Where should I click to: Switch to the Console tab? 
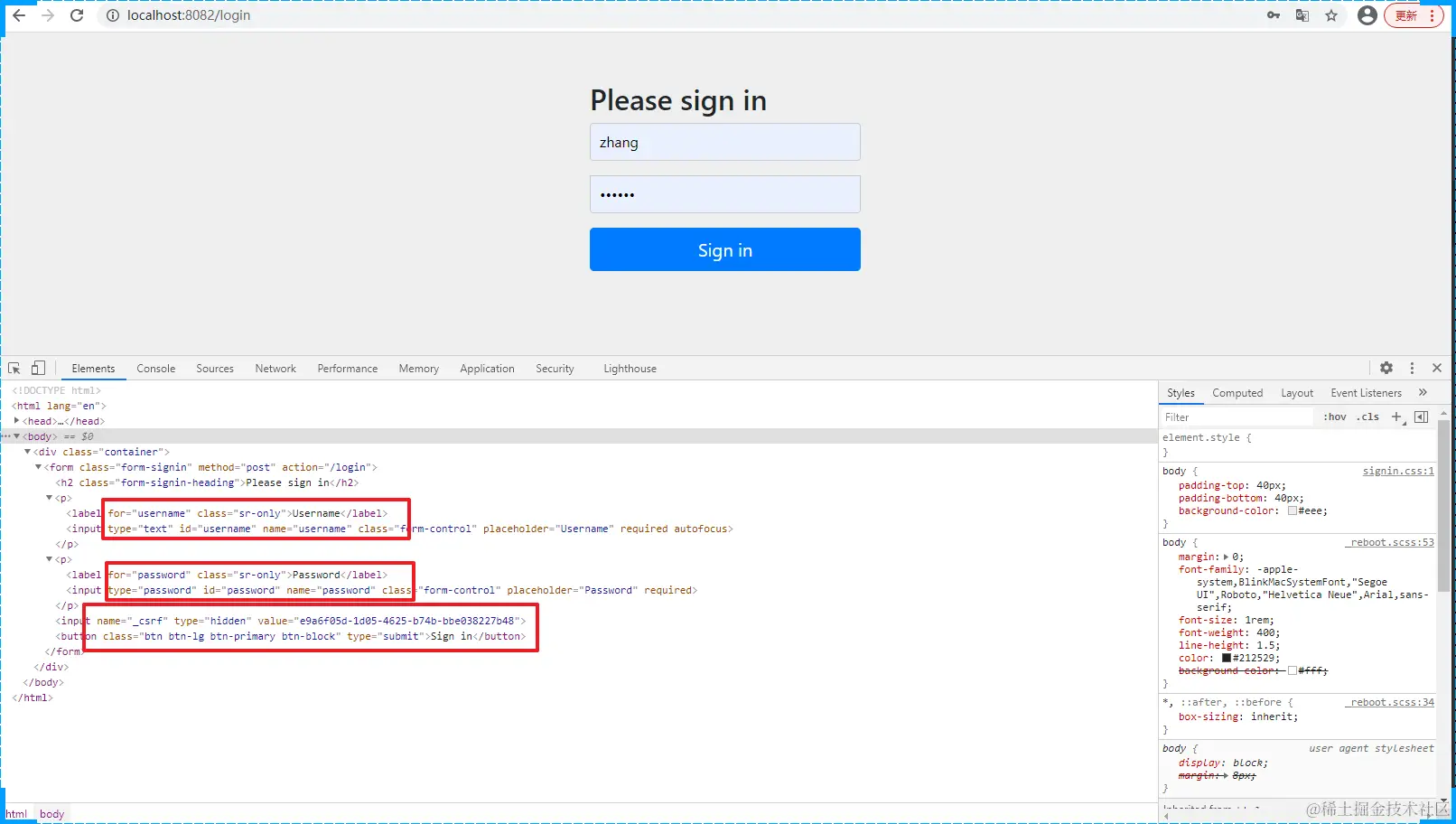(x=156, y=369)
